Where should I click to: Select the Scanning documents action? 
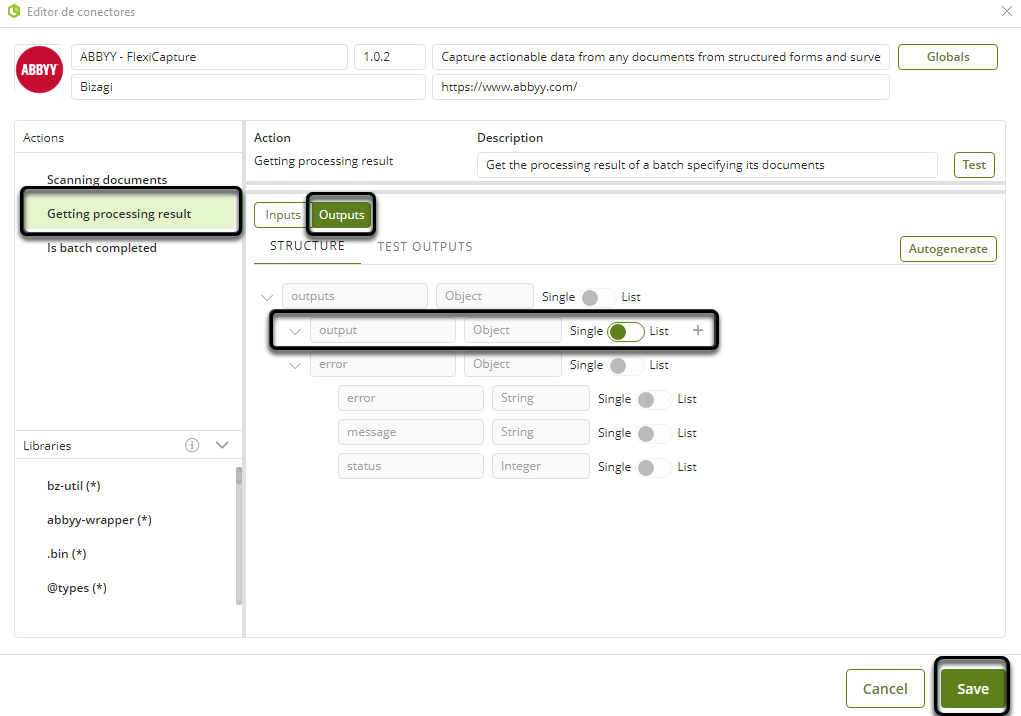(x=107, y=180)
